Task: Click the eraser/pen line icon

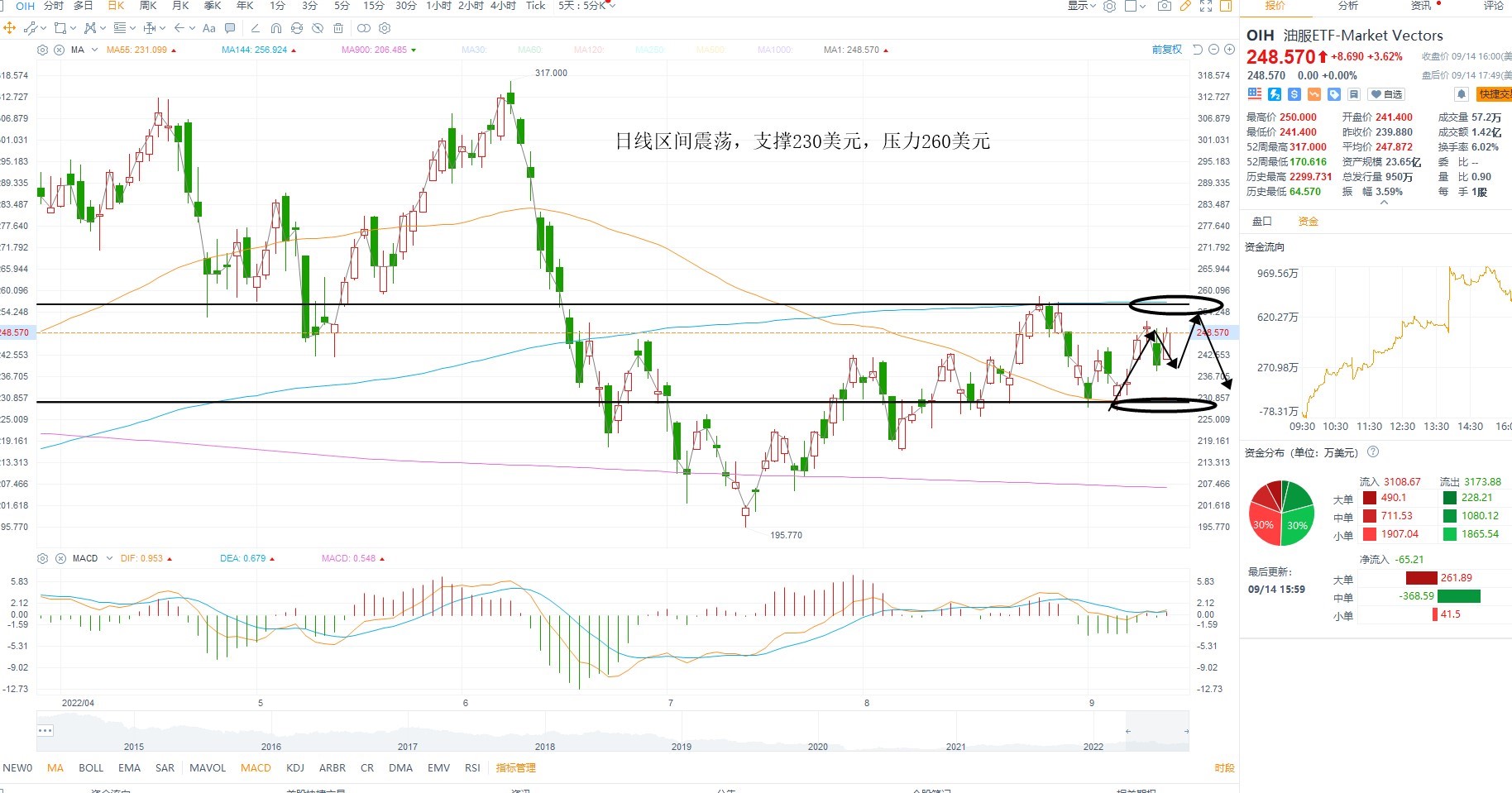Action: coord(255,28)
